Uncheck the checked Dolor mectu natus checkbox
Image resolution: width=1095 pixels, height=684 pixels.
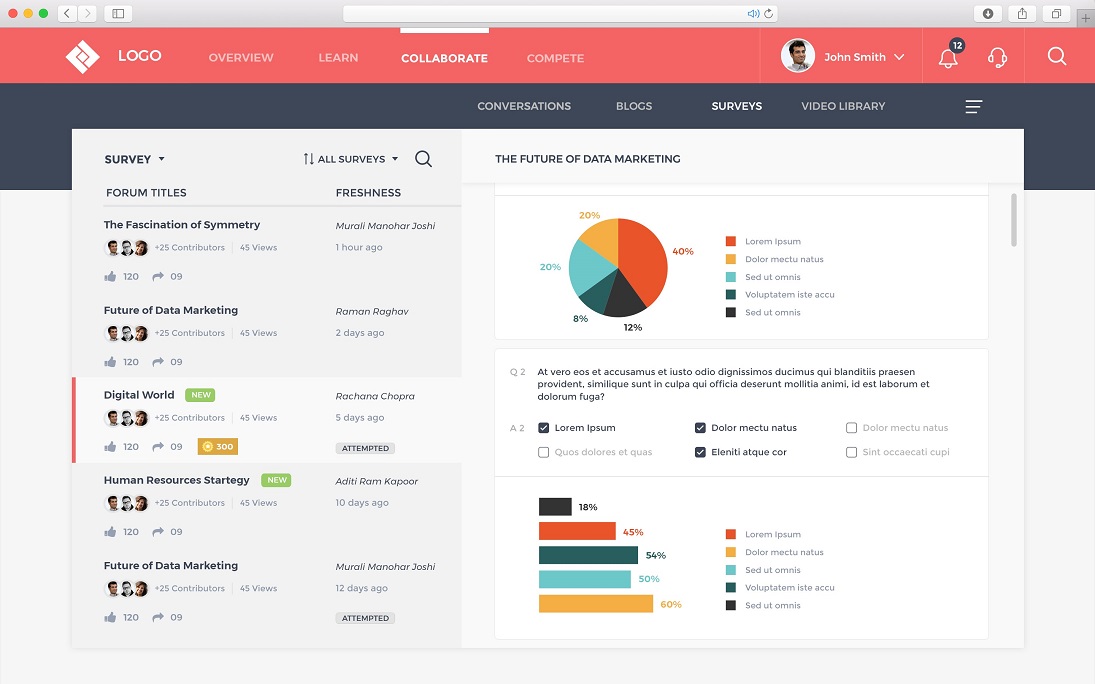[700, 428]
